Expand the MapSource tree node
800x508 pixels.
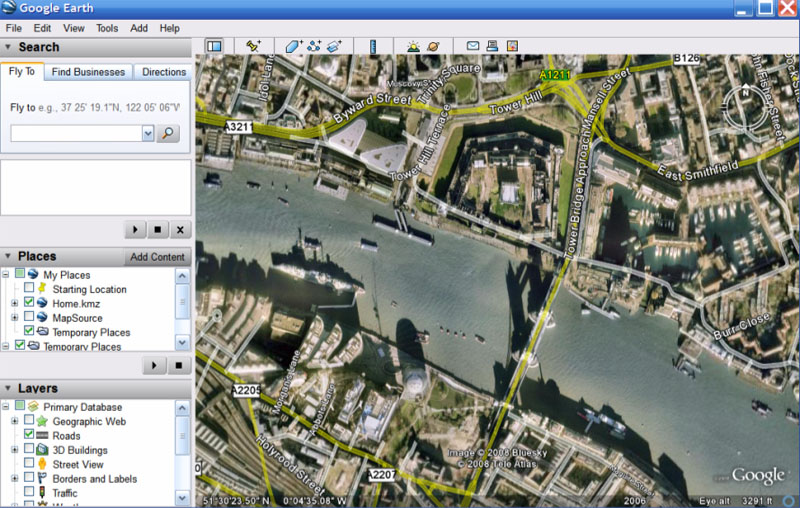click(x=15, y=317)
